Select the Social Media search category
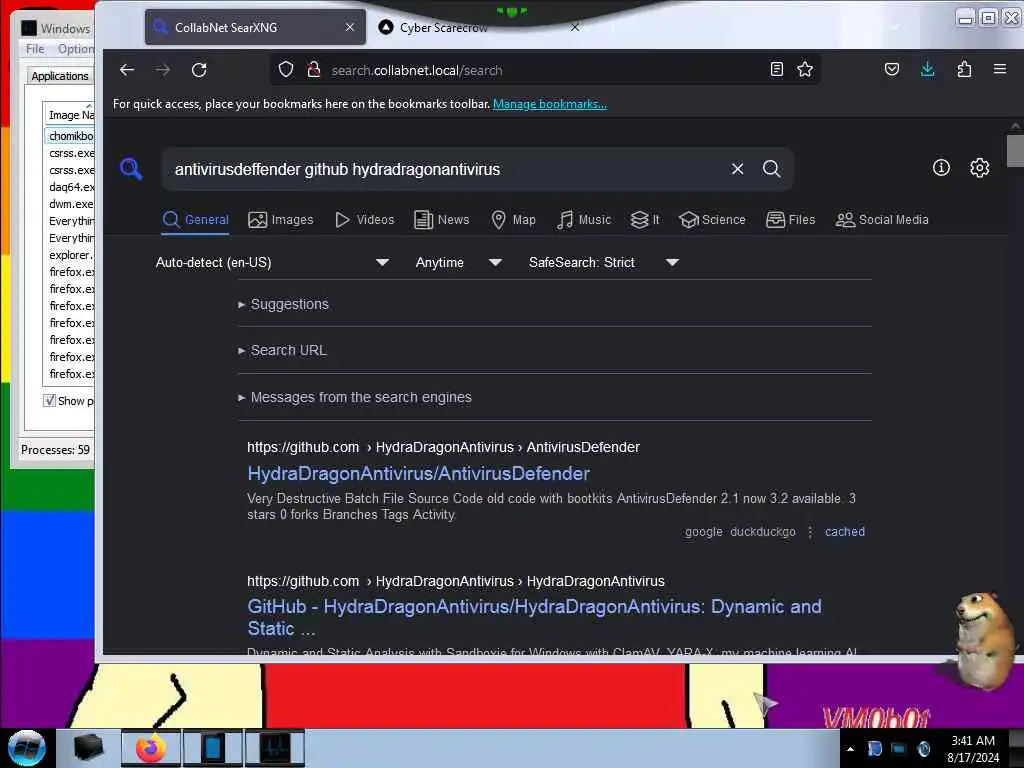The image size is (1024, 768). [x=882, y=220]
